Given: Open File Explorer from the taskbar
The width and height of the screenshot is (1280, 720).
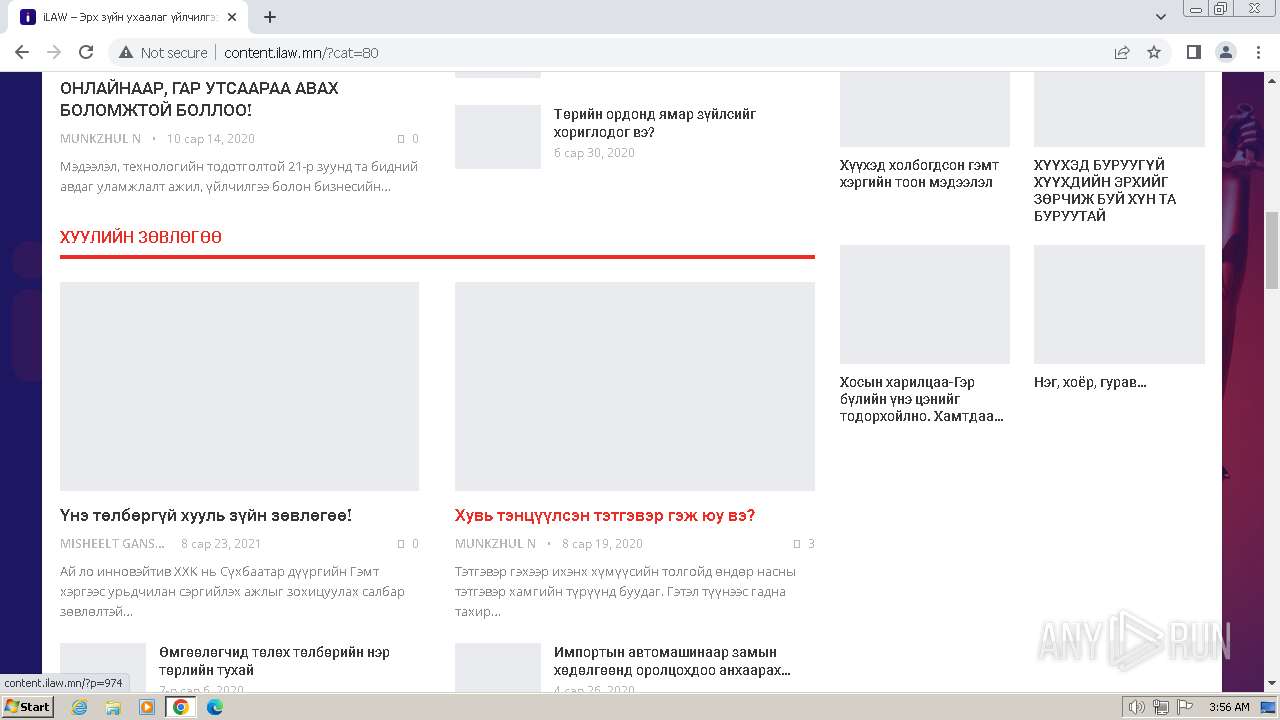Looking at the screenshot, I should 113,707.
